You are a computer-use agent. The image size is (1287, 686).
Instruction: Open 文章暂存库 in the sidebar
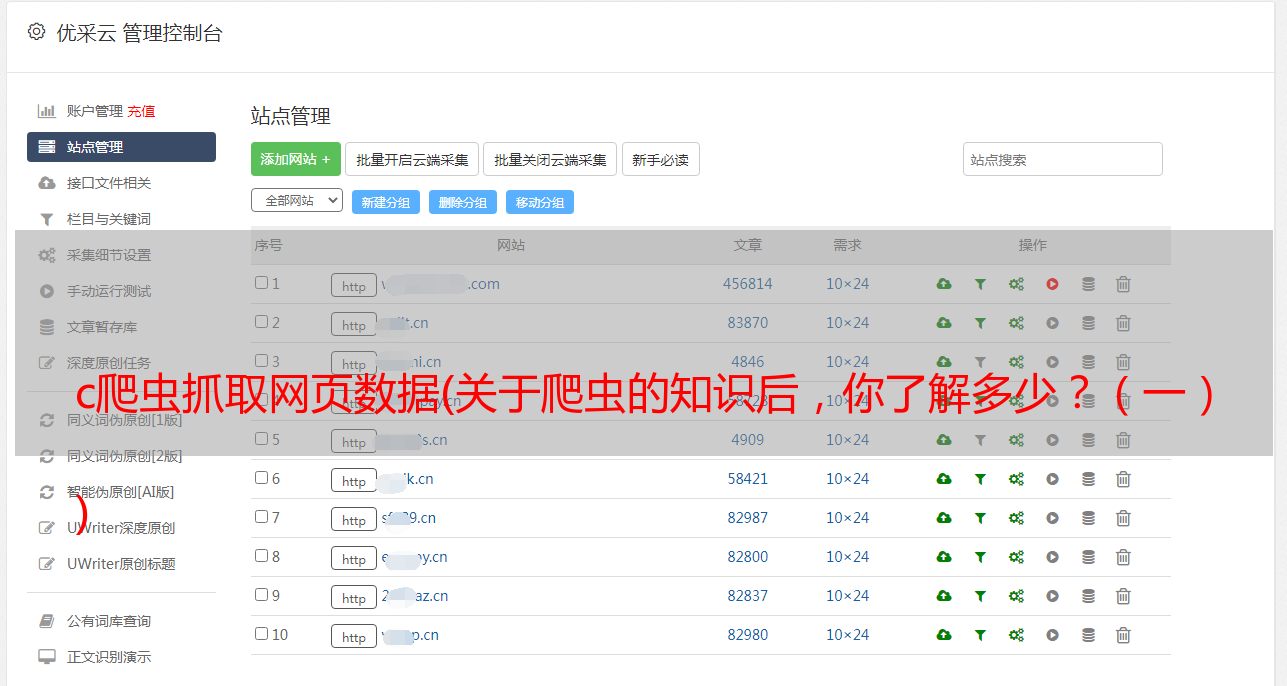(102, 327)
